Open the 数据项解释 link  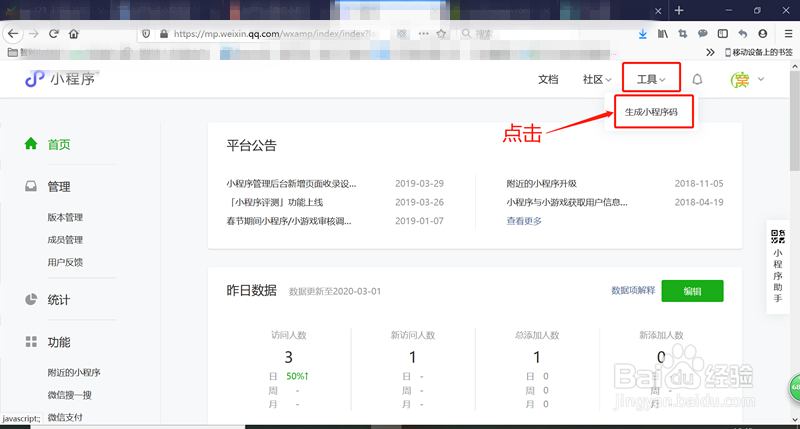(x=633, y=290)
